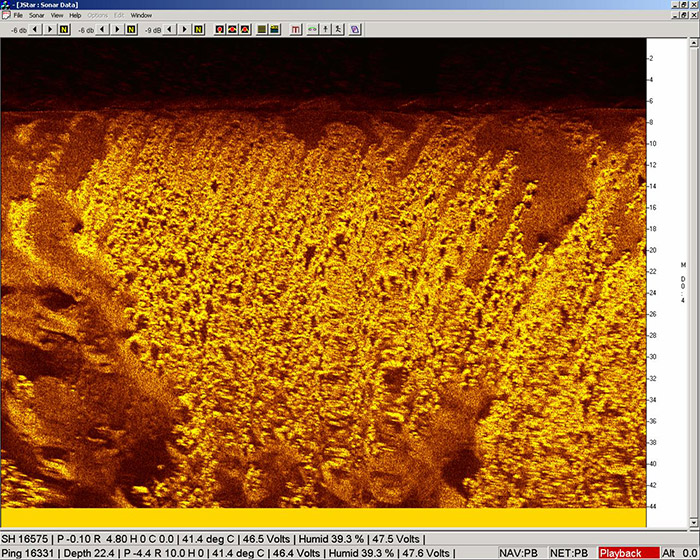Viewport: 700px width, 560px height.
Task: Toggle the N button beside second -6 db
Action: pyautogui.click(x=131, y=29)
